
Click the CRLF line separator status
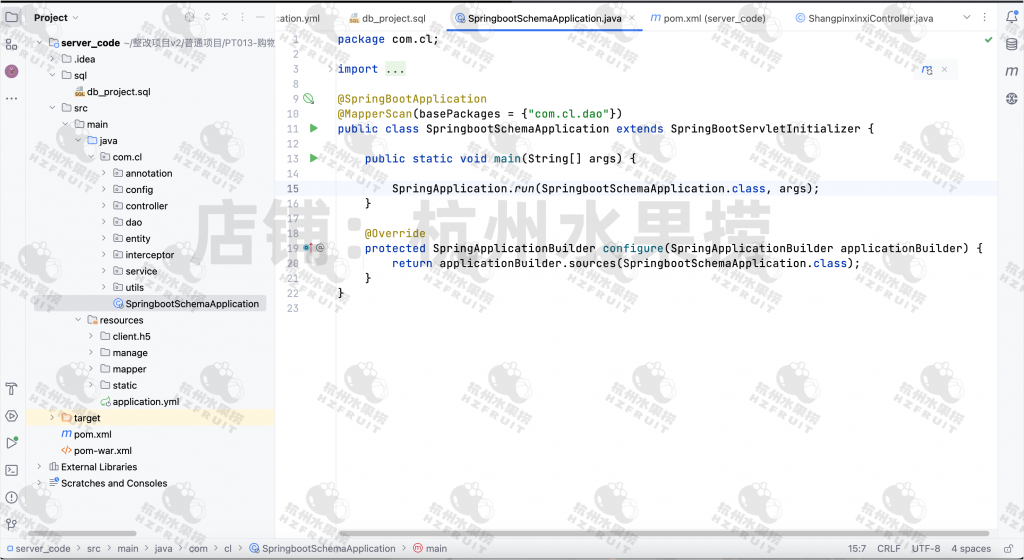[x=889, y=548]
